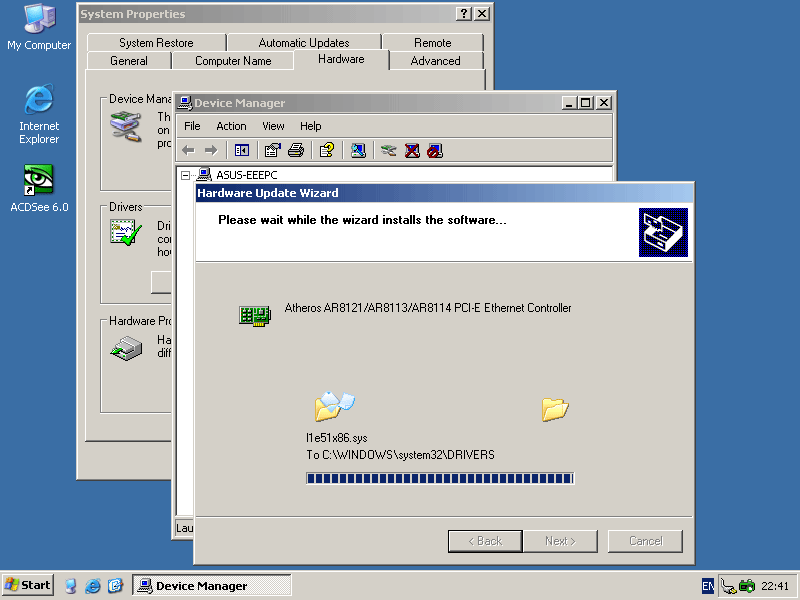Click the driver install progress bar
This screenshot has width=800, height=600.
[x=440, y=478]
